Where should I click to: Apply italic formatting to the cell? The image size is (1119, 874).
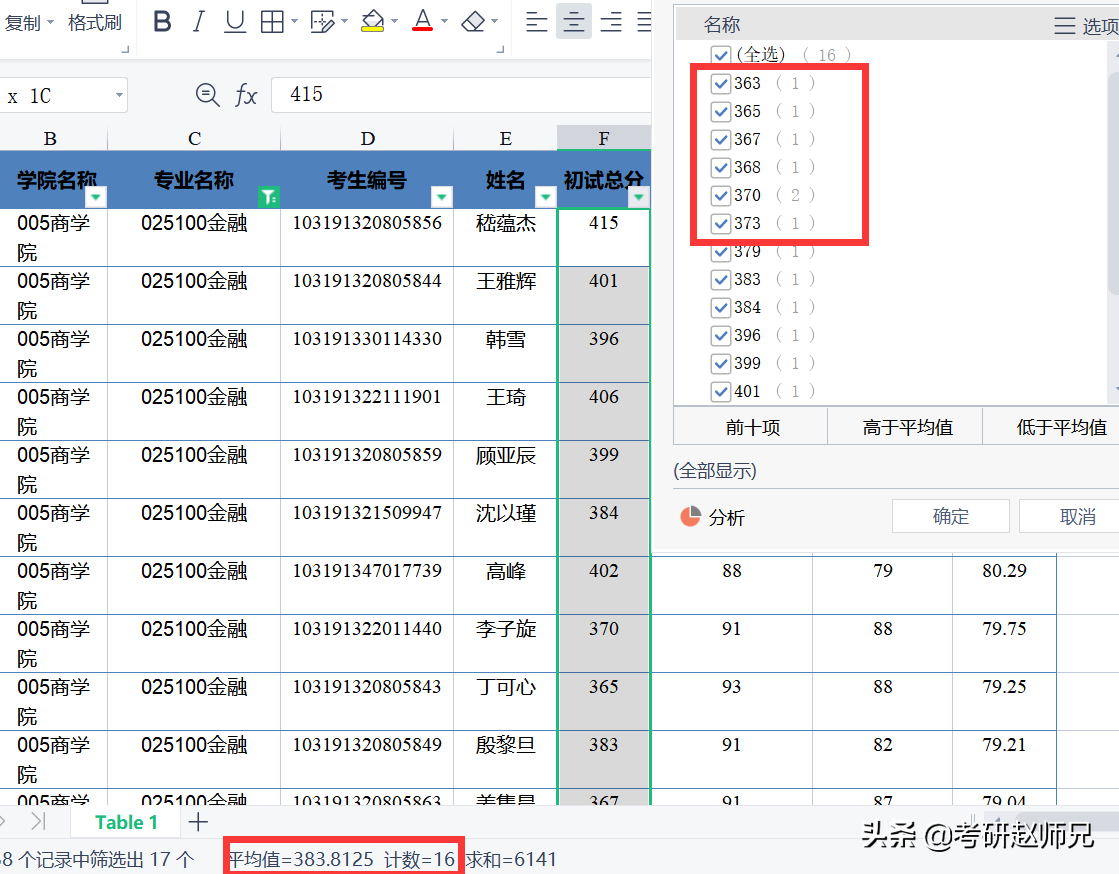[x=197, y=20]
